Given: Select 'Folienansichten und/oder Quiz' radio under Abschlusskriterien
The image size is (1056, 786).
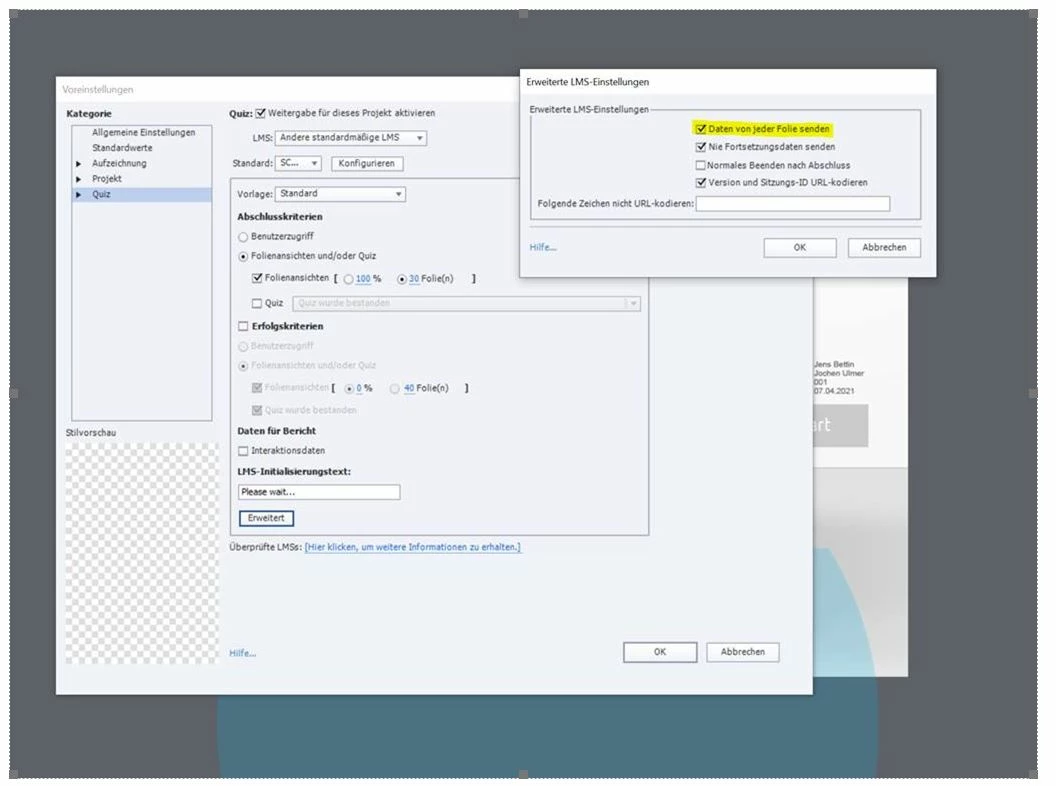Looking at the screenshot, I should [243, 257].
